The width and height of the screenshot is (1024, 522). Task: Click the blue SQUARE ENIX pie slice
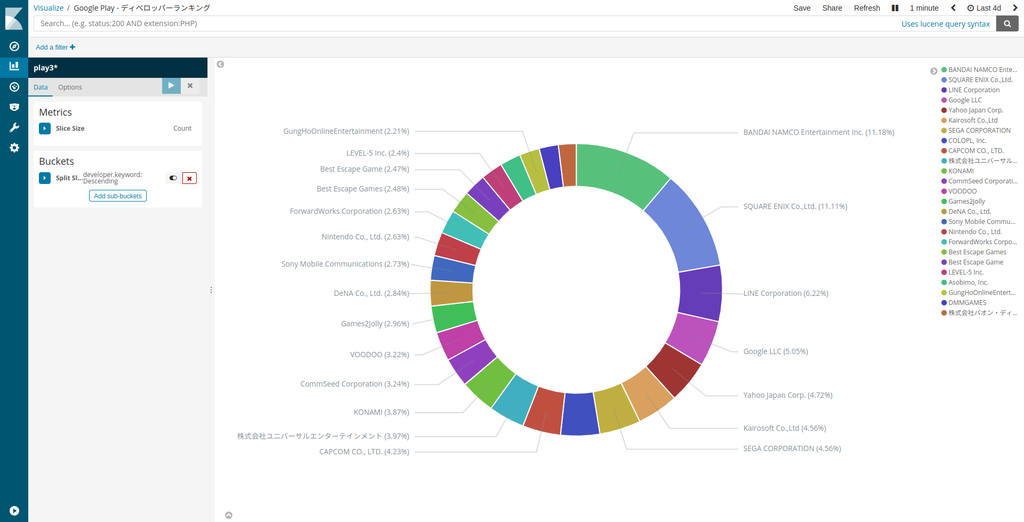pos(687,227)
